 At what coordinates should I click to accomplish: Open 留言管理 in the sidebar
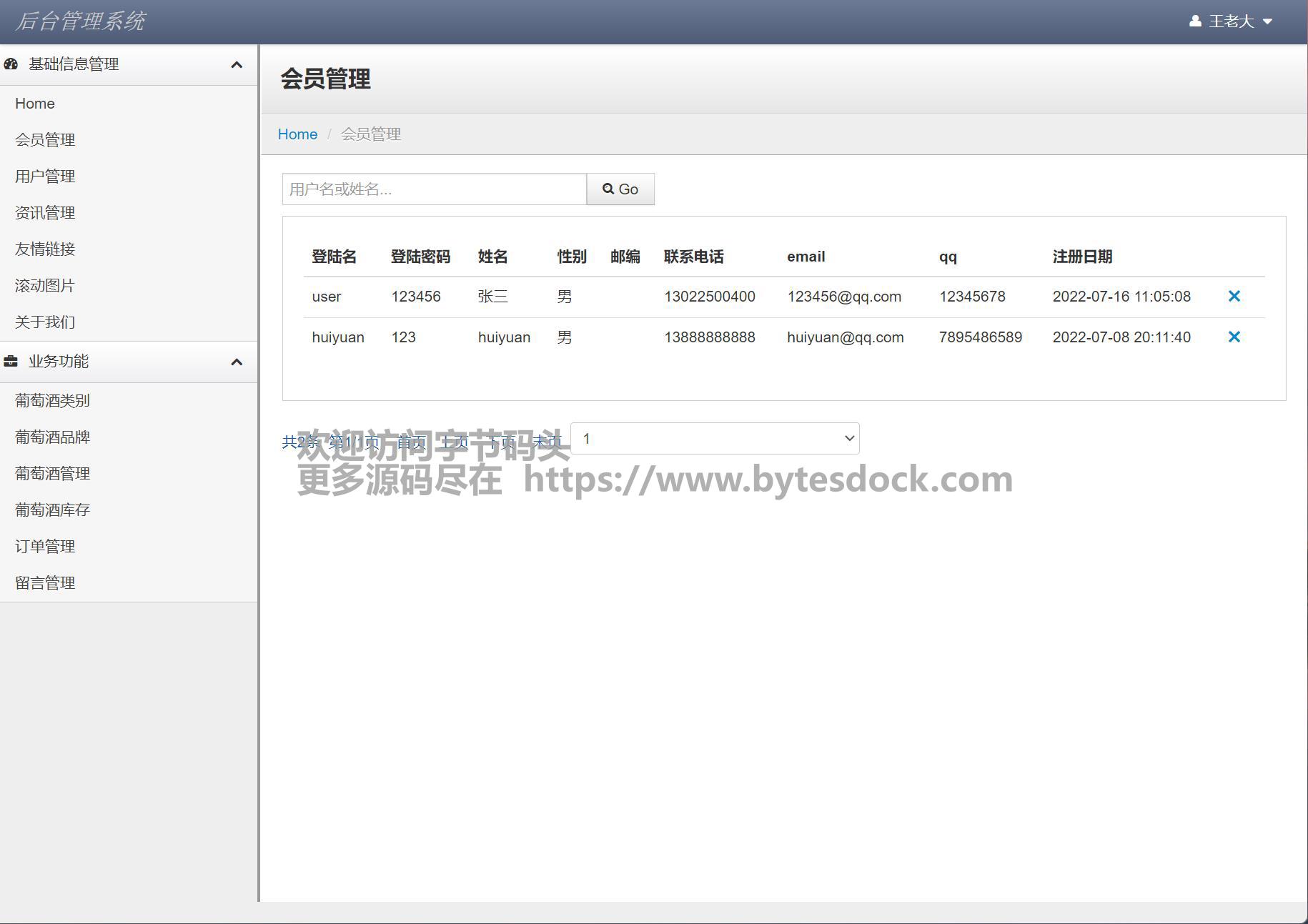45,583
